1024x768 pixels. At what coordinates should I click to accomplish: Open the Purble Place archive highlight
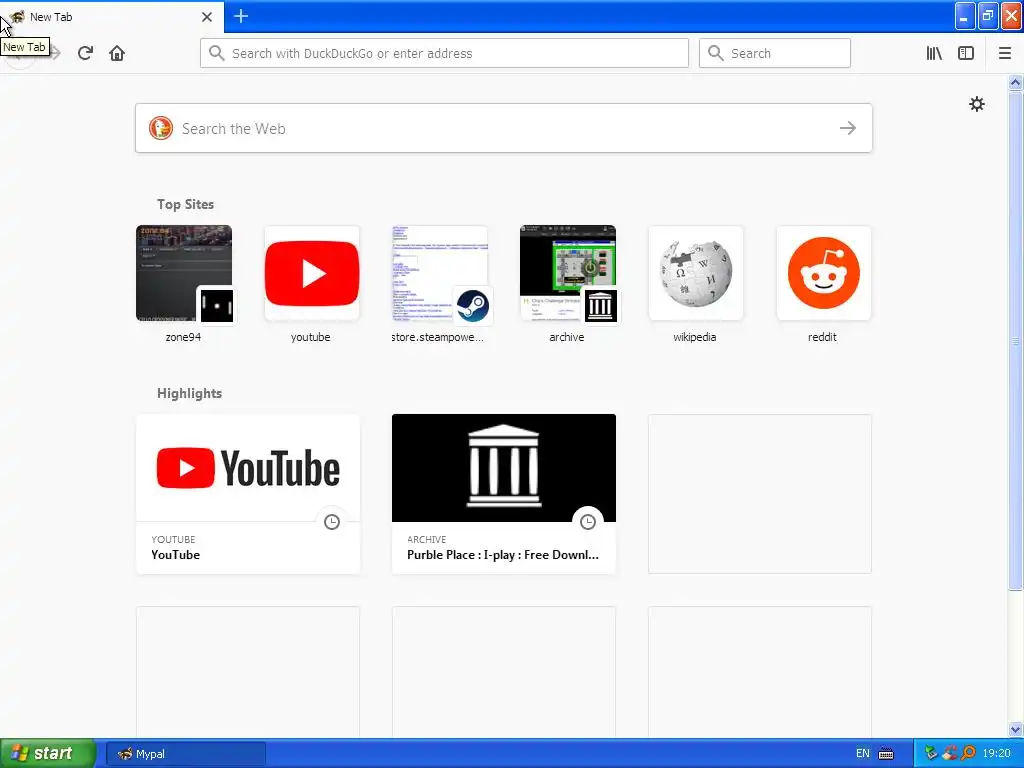(504, 494)
